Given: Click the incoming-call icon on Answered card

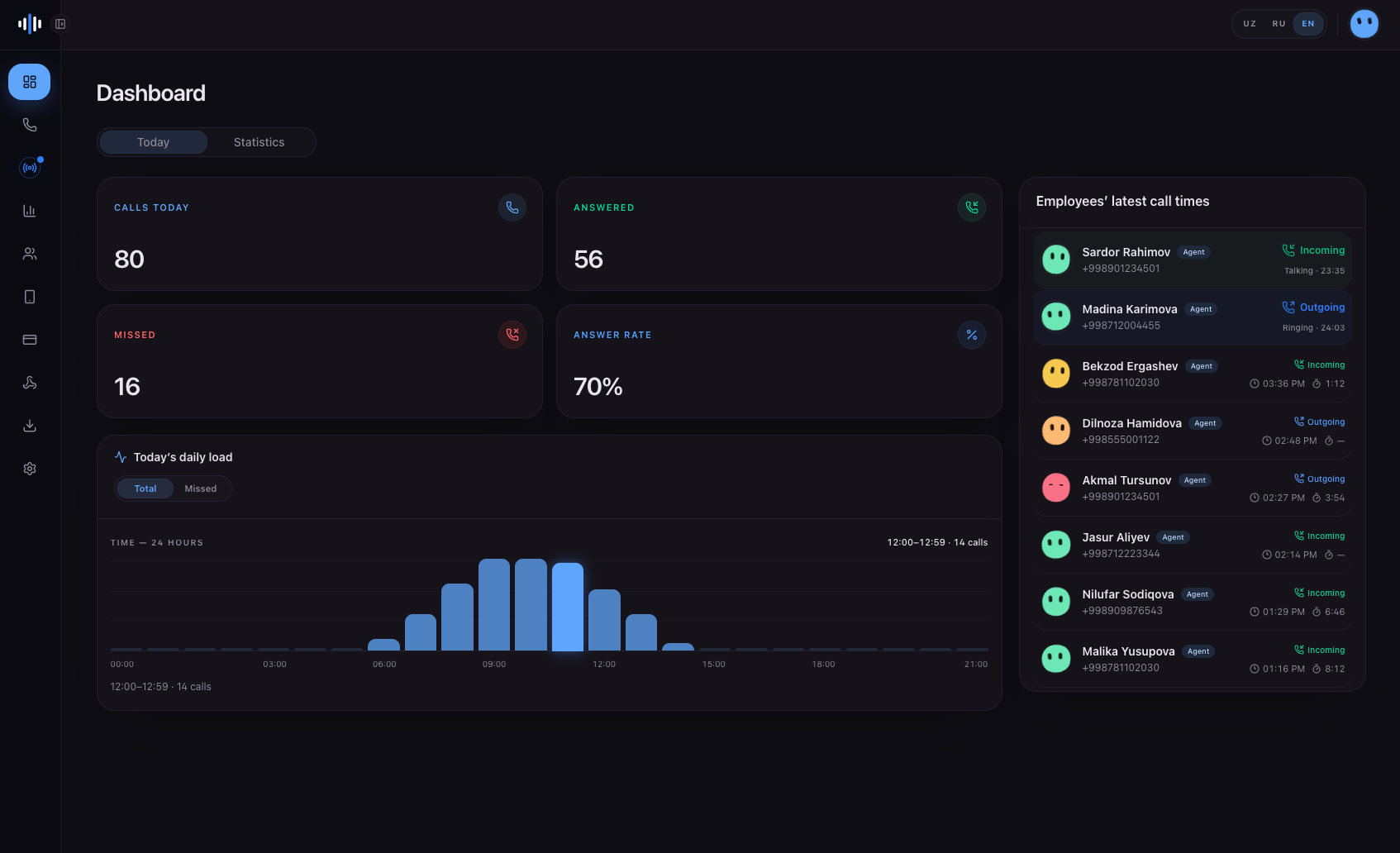Looking at the screenshot, I should click(x=972, y=207).
